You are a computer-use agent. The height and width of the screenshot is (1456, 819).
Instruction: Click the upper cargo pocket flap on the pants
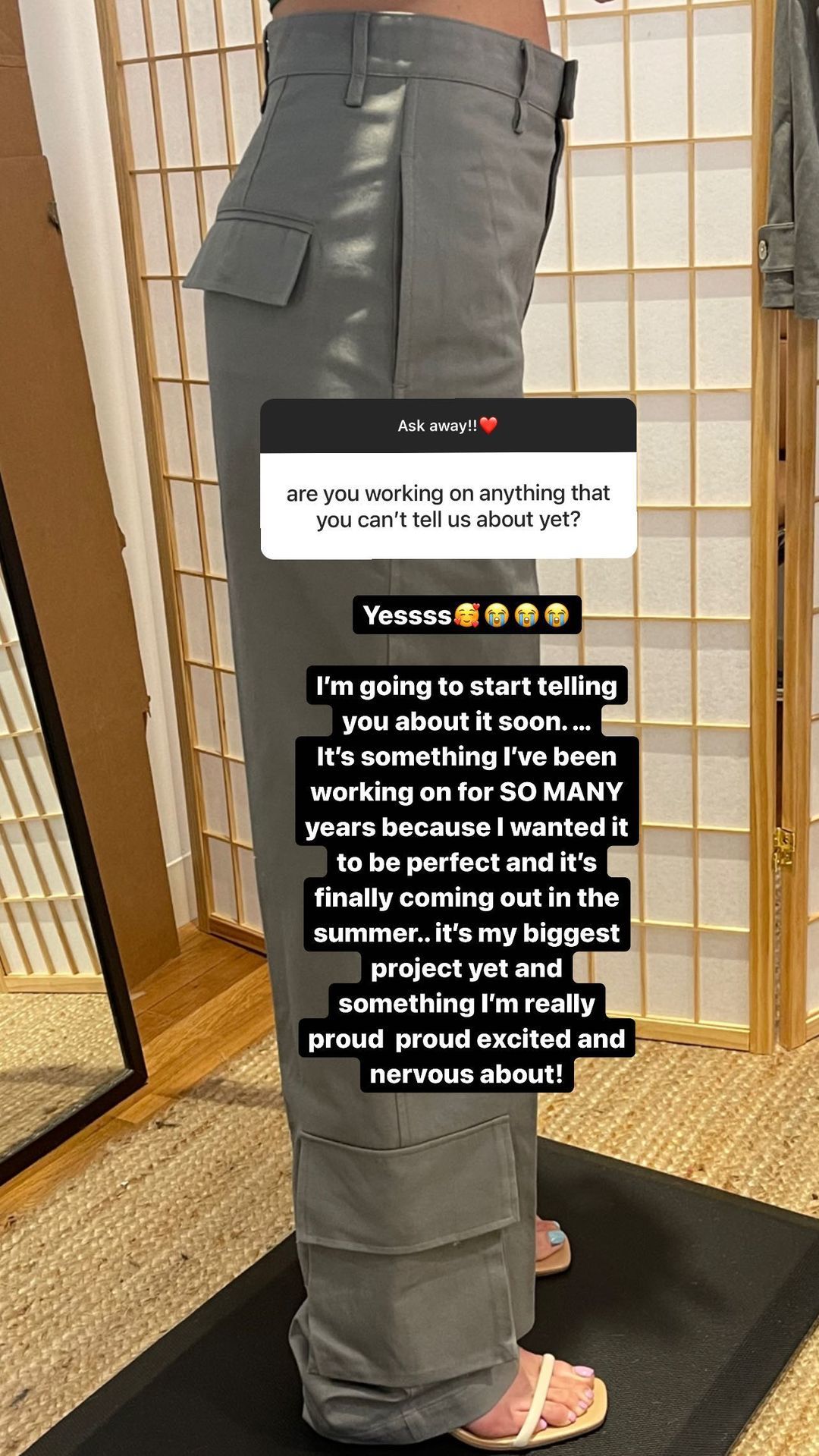coord(249,256)
